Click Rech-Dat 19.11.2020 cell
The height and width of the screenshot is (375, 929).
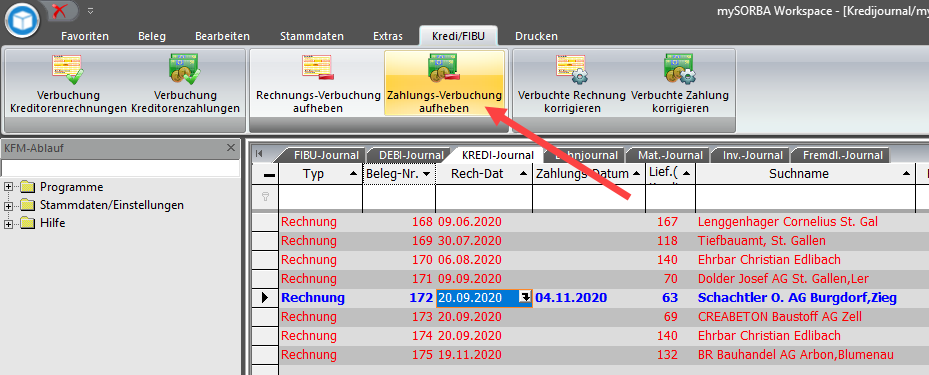point(484,355)
